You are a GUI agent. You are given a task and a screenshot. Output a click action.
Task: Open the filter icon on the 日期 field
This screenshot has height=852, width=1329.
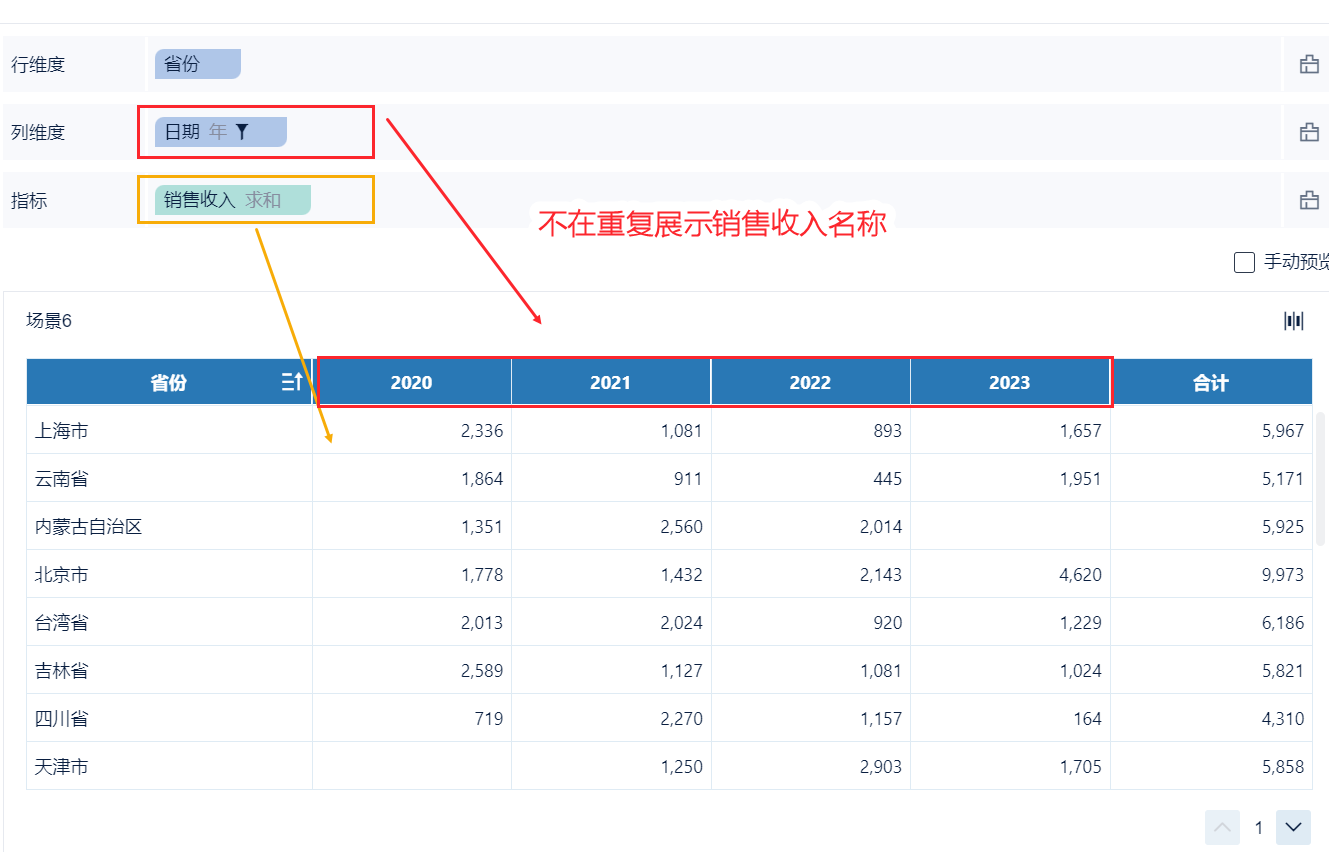tap(241, 131)
